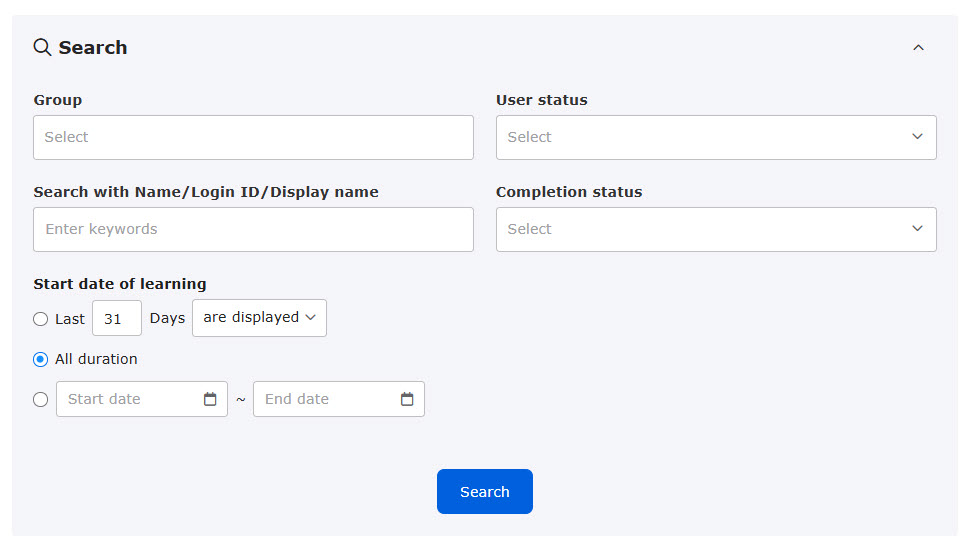Focus the Group select field
This screenshot has height=552, width=970.
[x=253, y=137]
